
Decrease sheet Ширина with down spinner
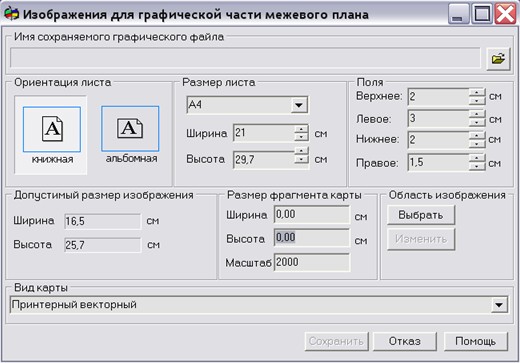click(302, 137)
